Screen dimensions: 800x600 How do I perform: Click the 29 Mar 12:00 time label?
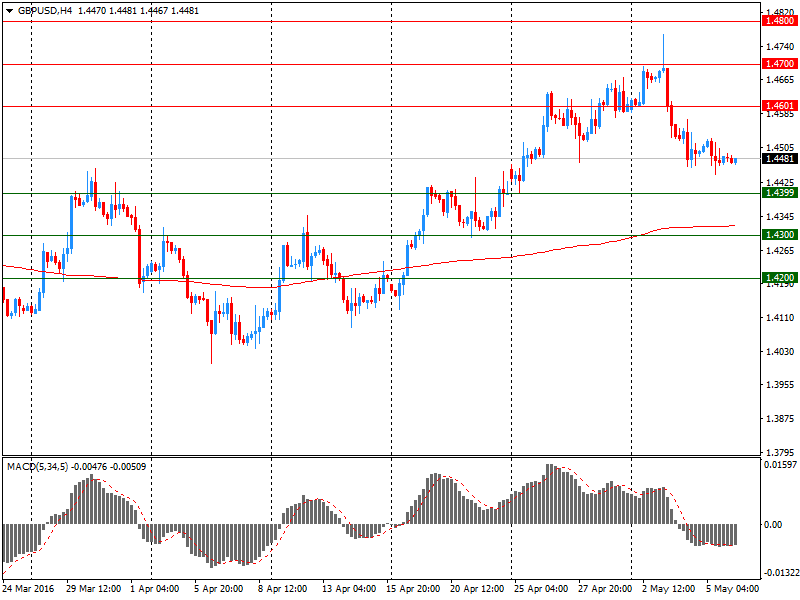tap(93, 589)
